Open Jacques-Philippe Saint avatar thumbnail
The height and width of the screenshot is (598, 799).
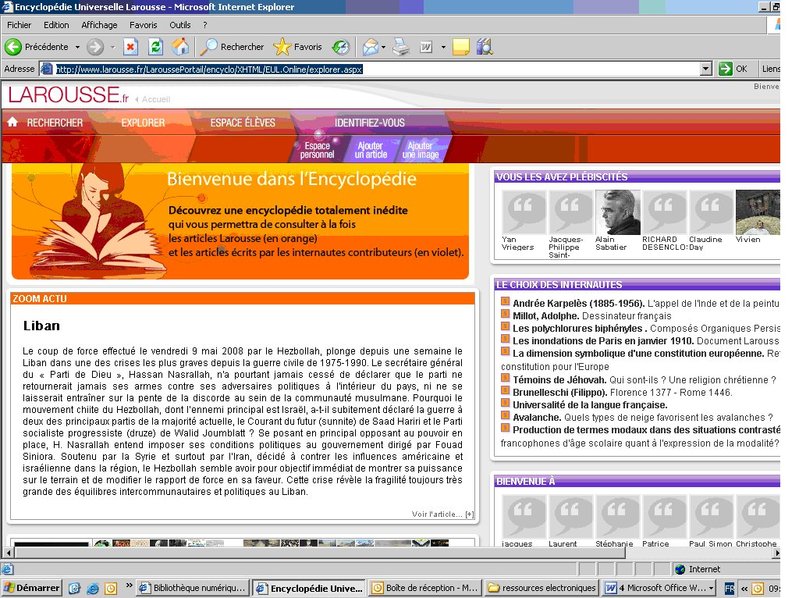pos(571,212)
